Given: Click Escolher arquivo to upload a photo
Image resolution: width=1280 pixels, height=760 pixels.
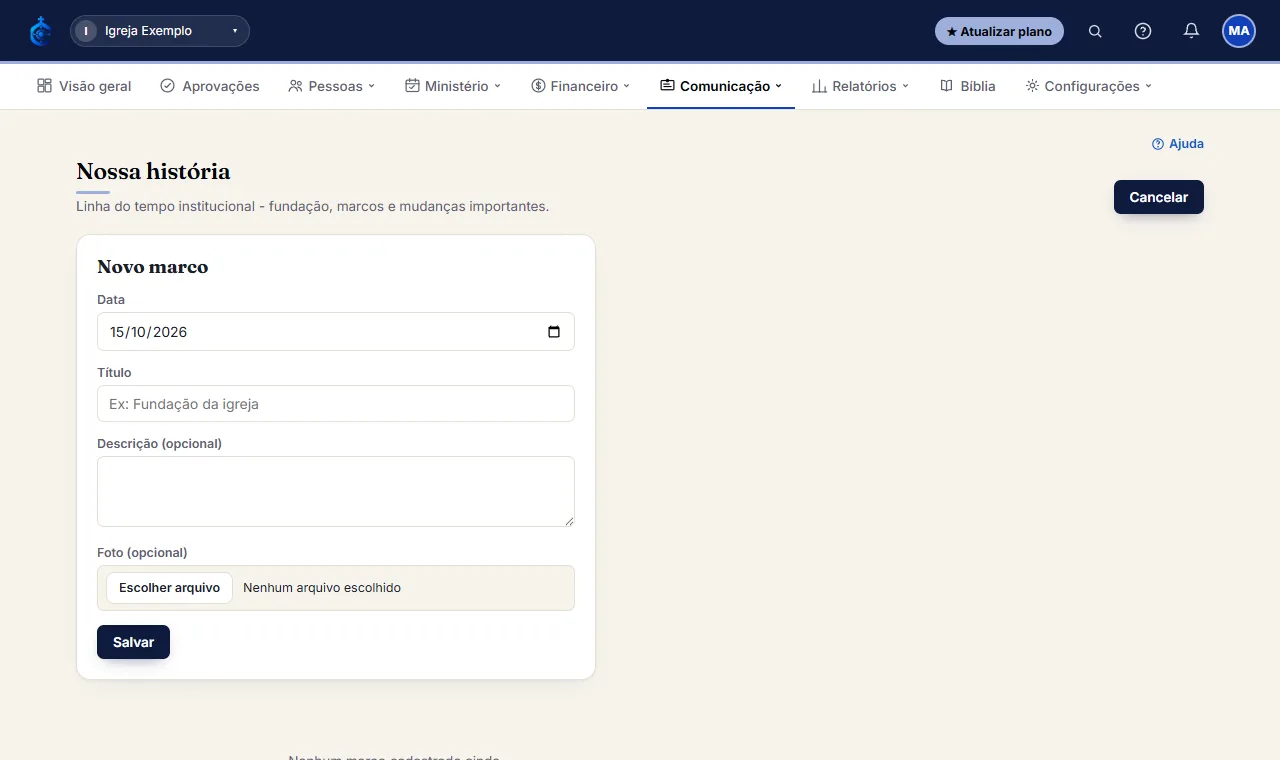Looking at the screenshot, I should tap(169, 588).
